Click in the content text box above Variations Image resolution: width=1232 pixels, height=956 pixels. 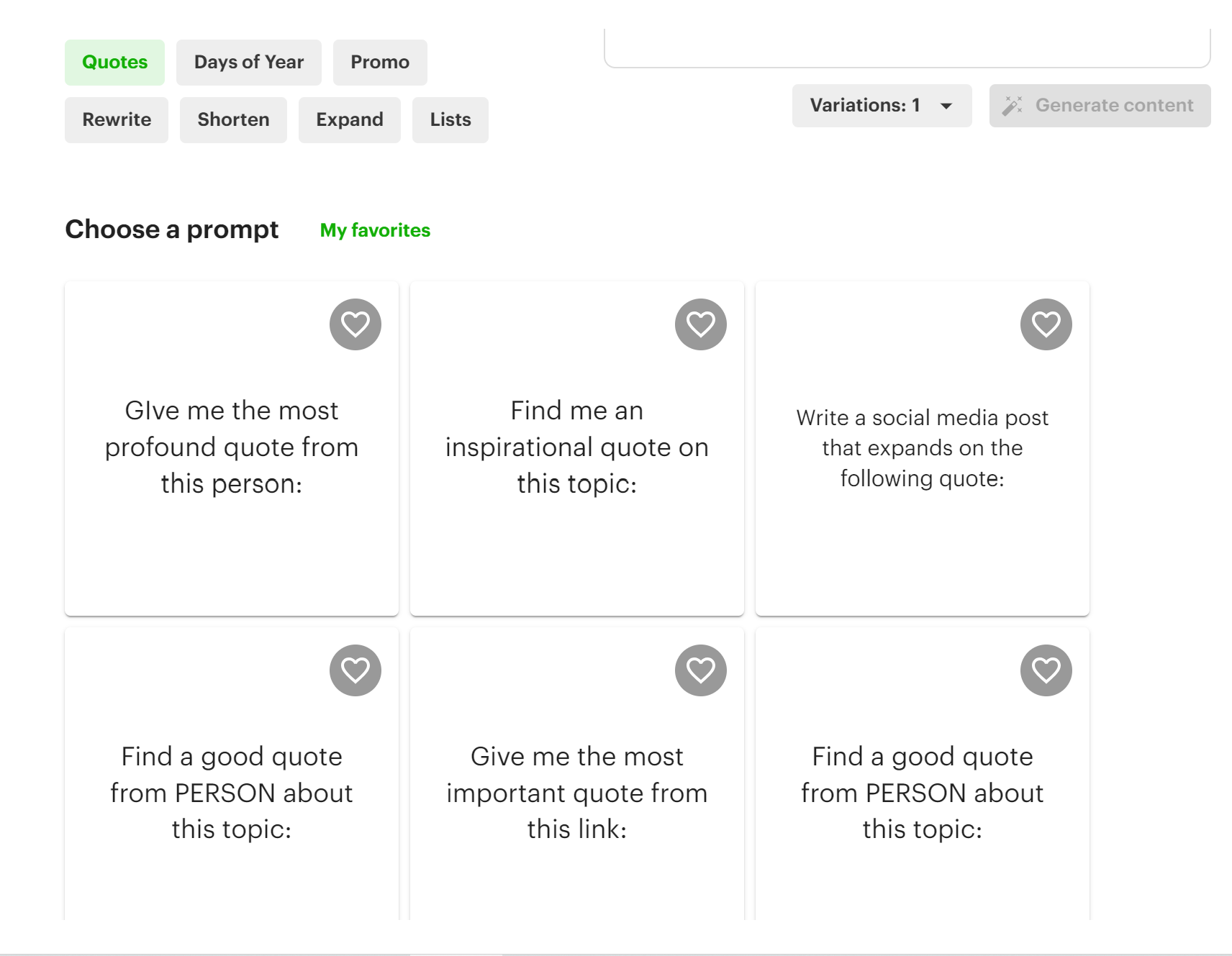(907, 47)
